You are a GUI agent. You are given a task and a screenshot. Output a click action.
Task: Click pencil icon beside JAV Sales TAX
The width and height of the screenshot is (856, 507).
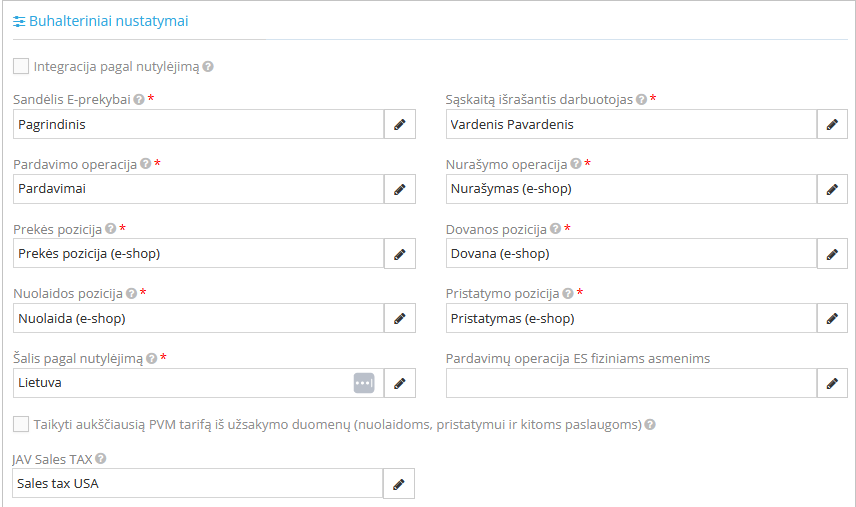point(399,484)
